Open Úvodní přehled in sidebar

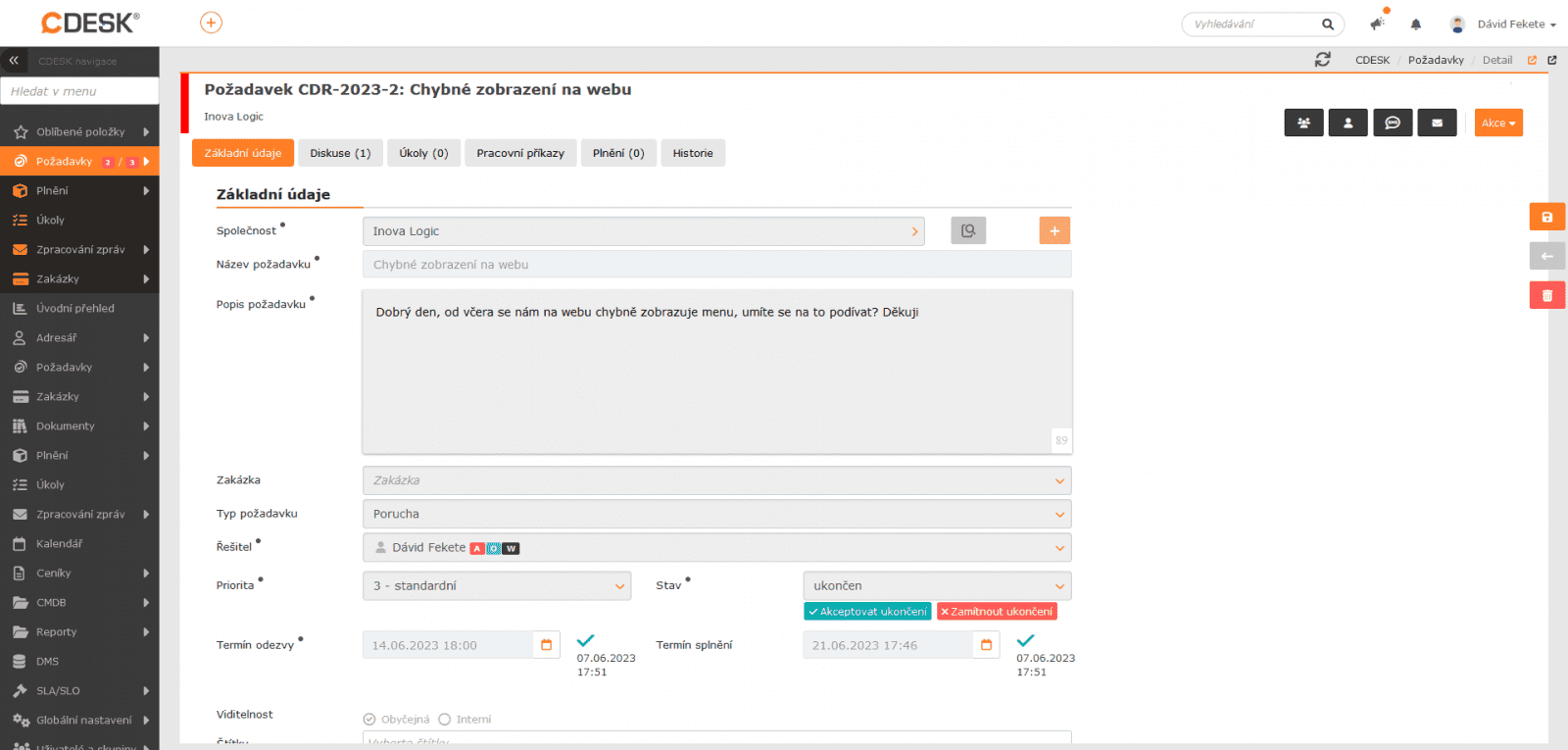coord(79,308)
